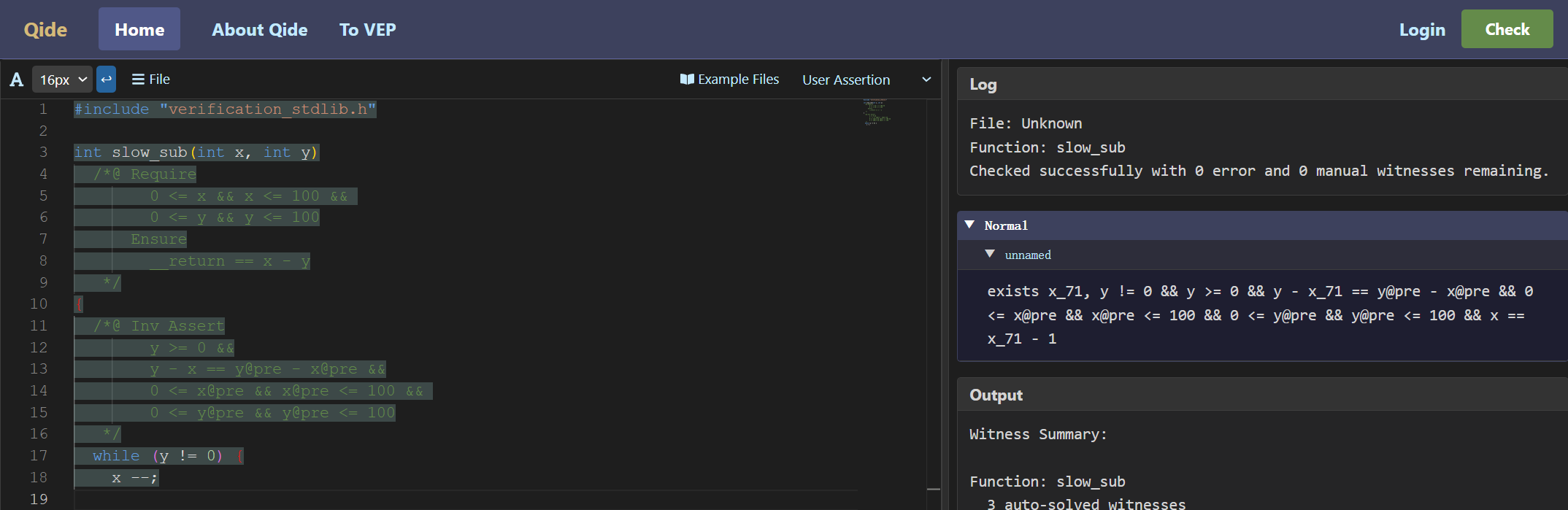
Task: Click the '/*@ Inv Assert' comment line
Action: pyautogui.click(x=158, y=326)
